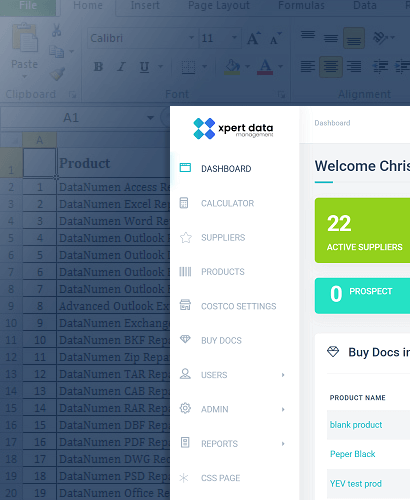Click the Dashboard breadcrumb link

click(332, 123)
